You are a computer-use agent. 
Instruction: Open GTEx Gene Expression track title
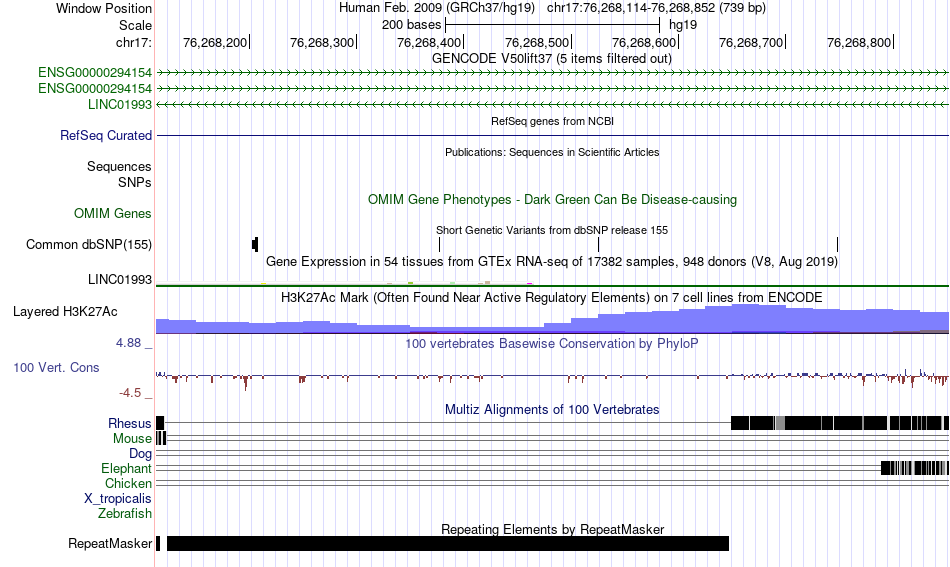tap(552, 262)
